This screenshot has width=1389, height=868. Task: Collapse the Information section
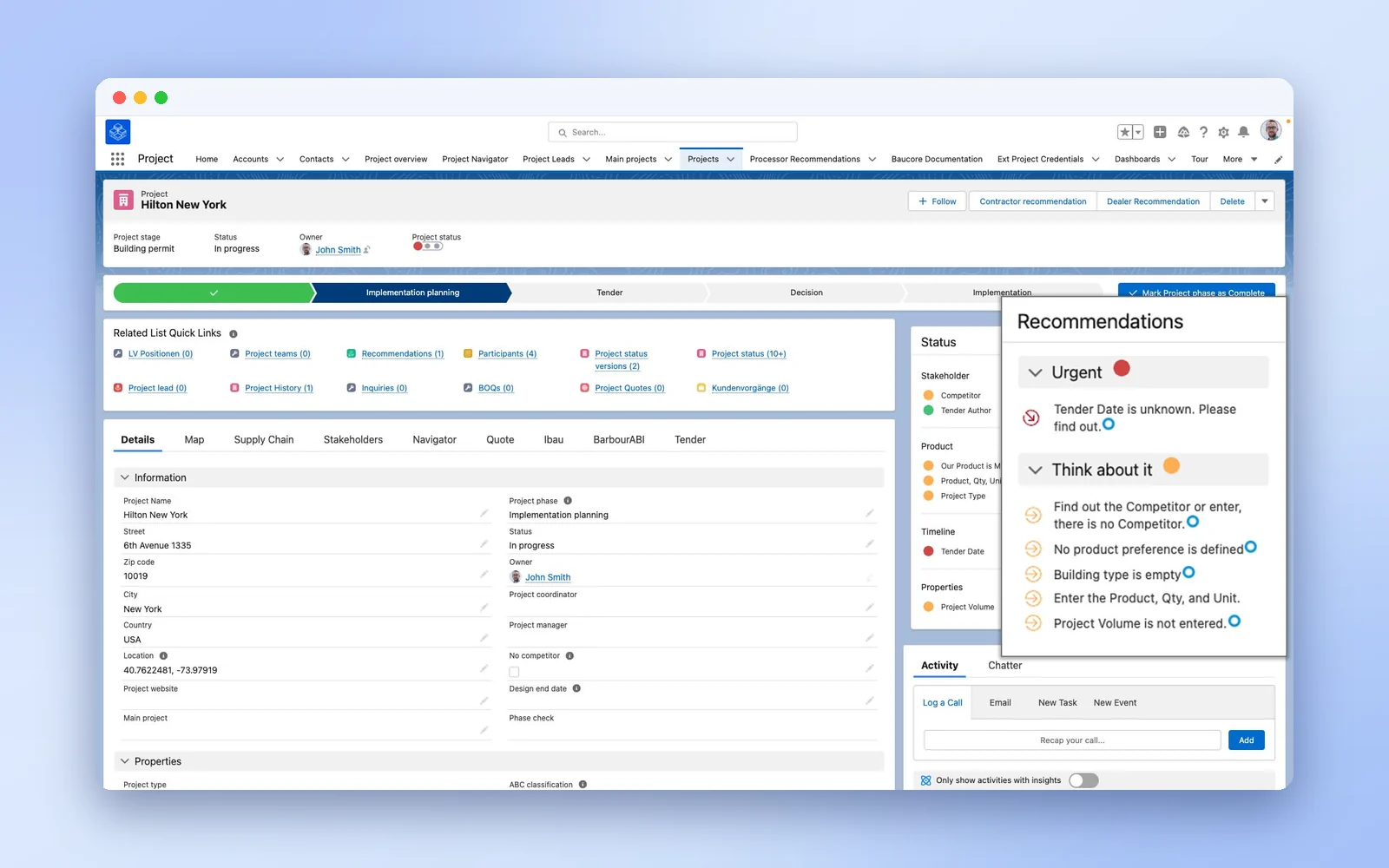click(x=125, y=477)
